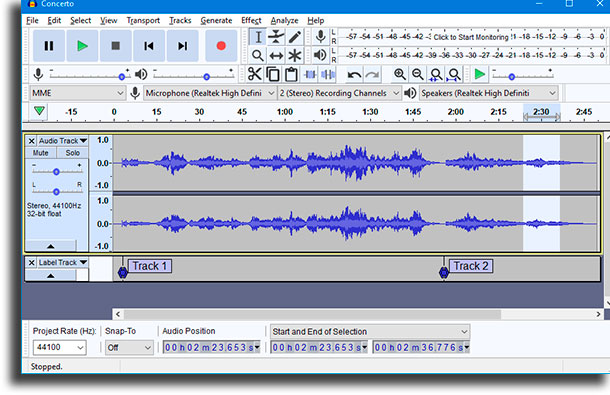
Task: Open the Microphone recording device dropdown
Action: coord(210,93)
